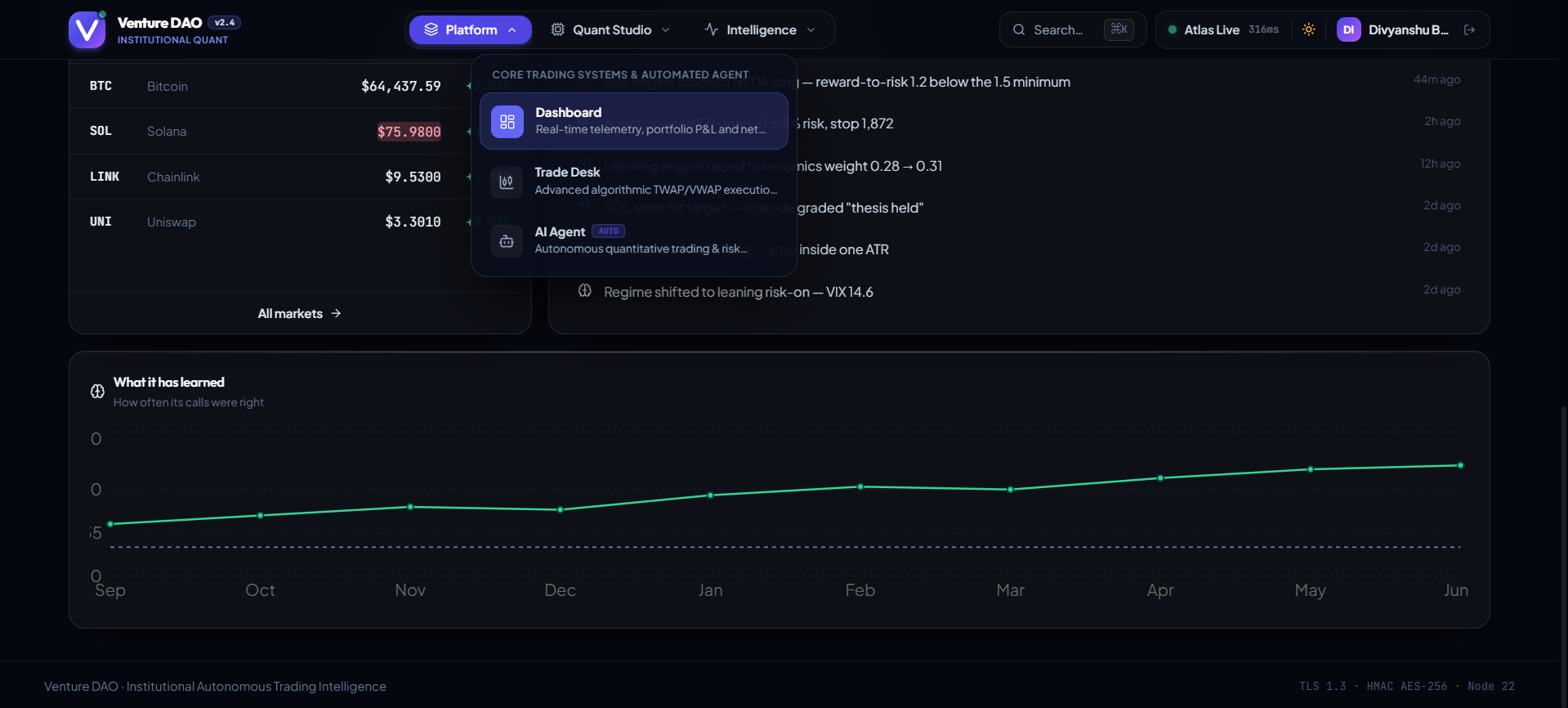Open the Trade Desk menu entry
The image size is (1568, 708).
tap(634, 181)
